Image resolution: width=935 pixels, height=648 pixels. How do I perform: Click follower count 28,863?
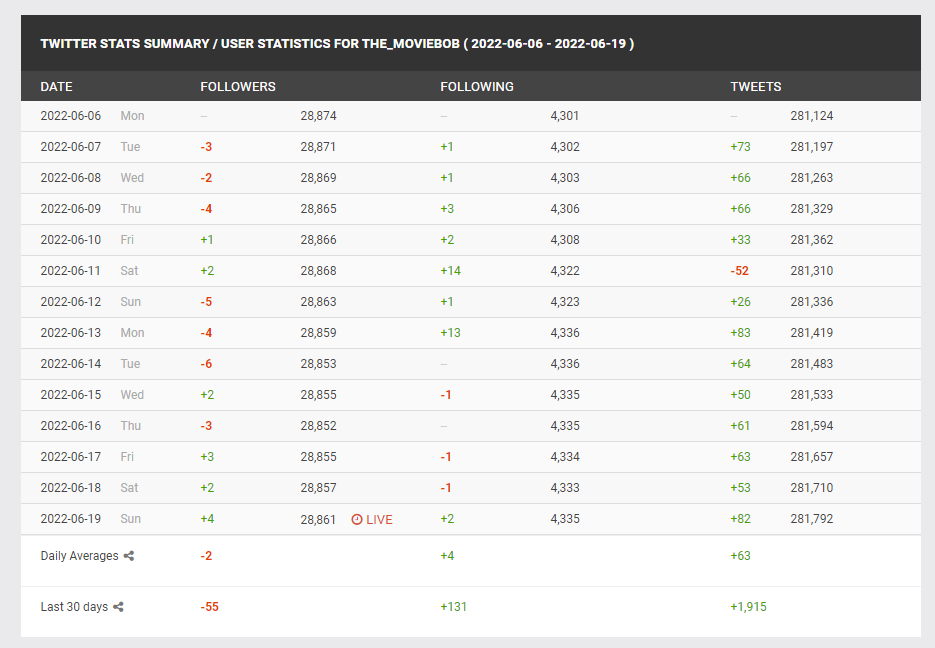click(x=318, y=302)
